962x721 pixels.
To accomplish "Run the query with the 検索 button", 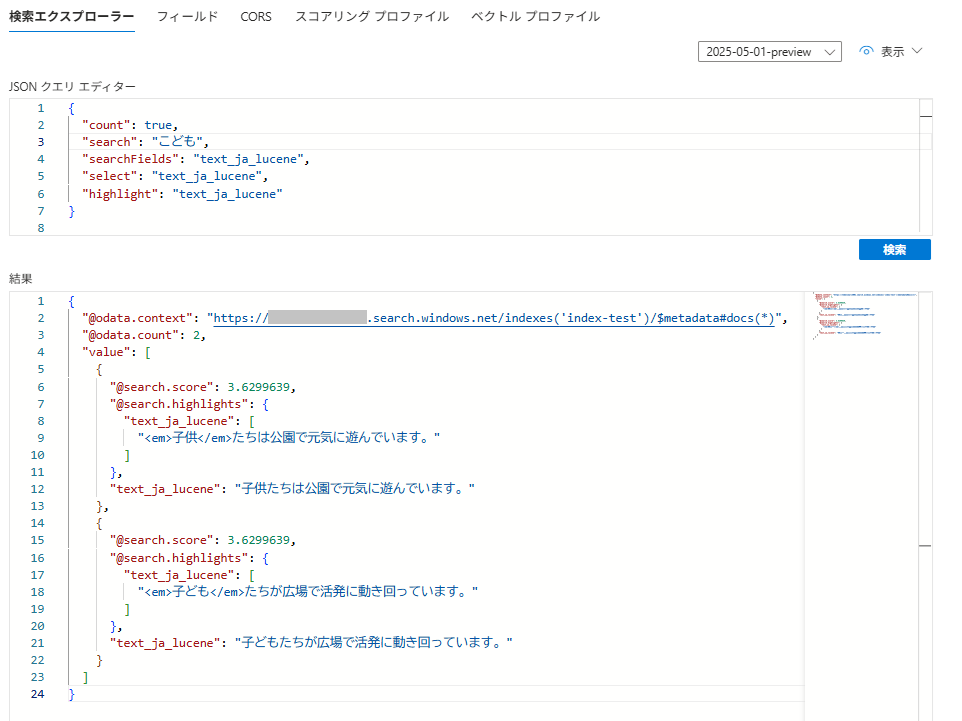I will [x=895, y=250].
